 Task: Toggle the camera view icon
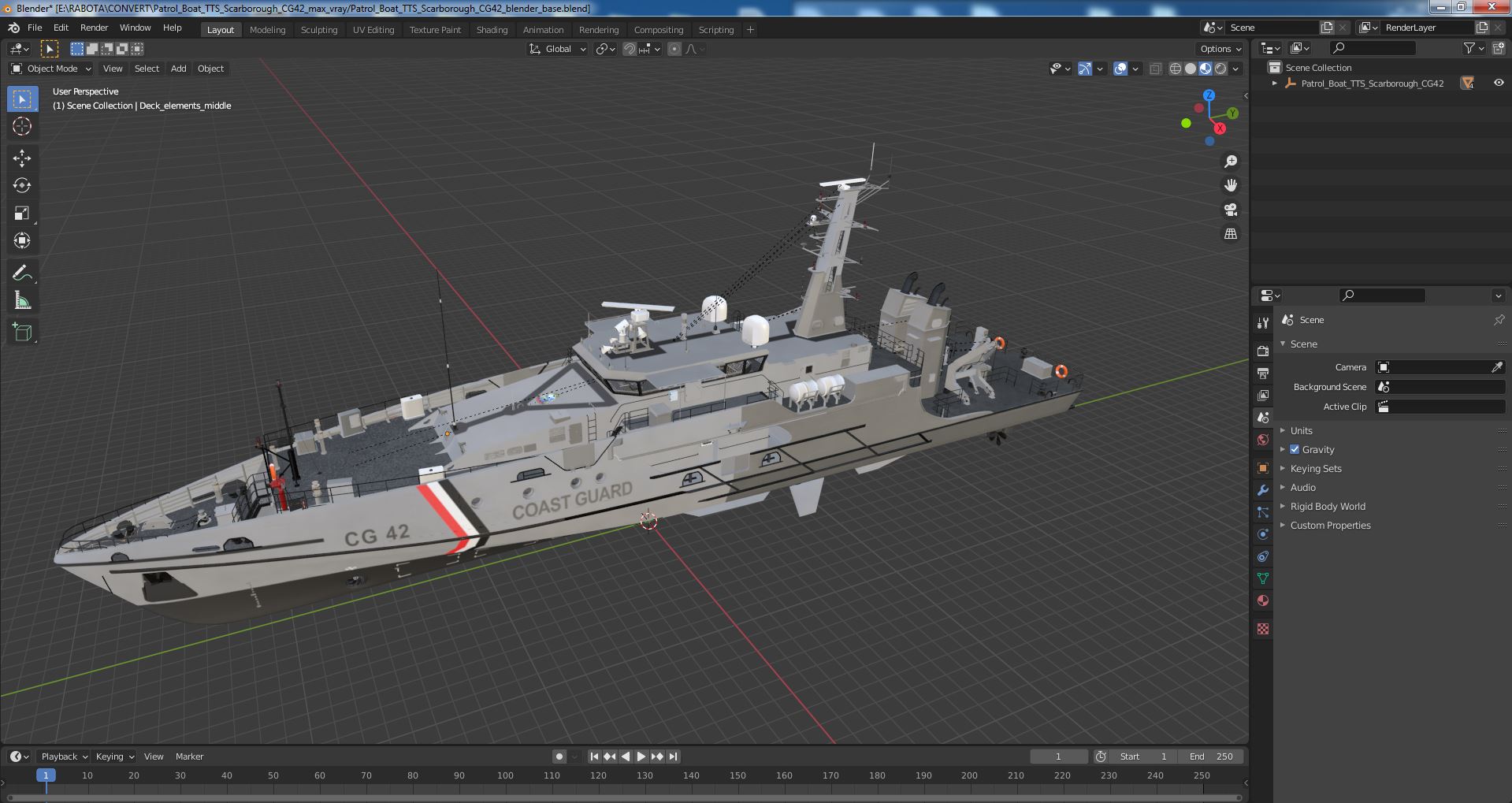[1230, 210]
